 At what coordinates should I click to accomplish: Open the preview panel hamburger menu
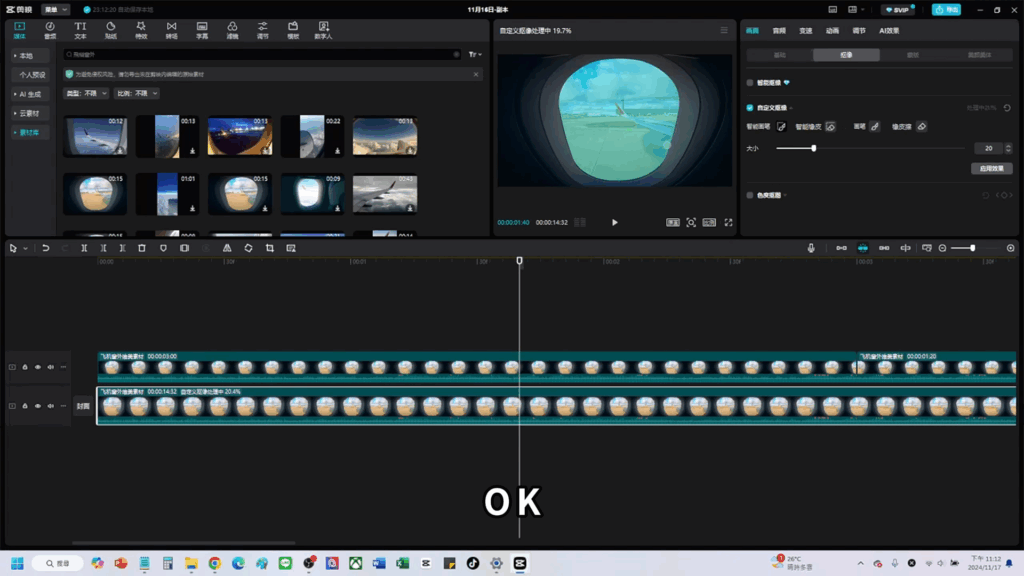pos(724,31)
